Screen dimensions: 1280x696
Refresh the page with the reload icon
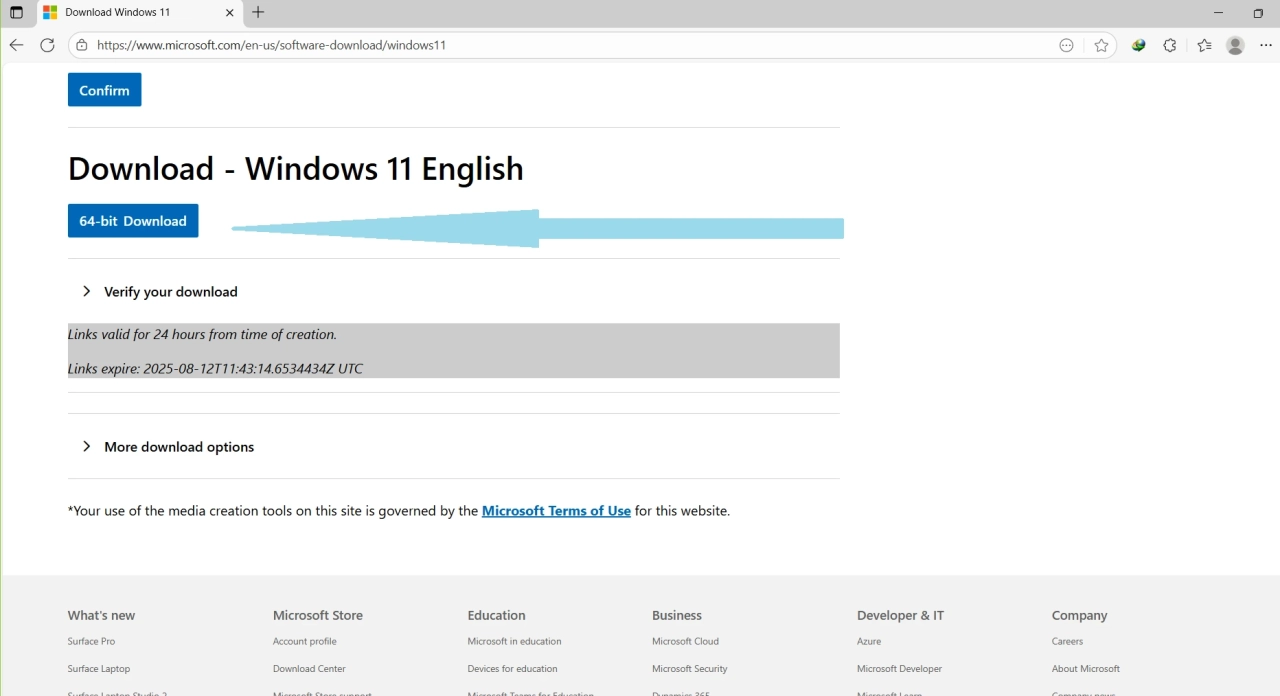[47, 45]
